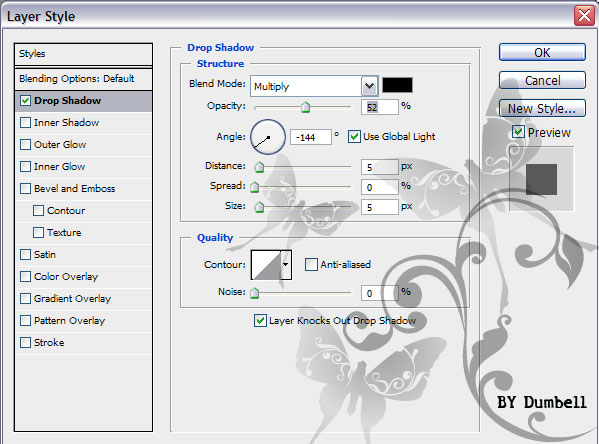The image size is (599, 444).
Task: Click the New Style... button
Action: 542,109
